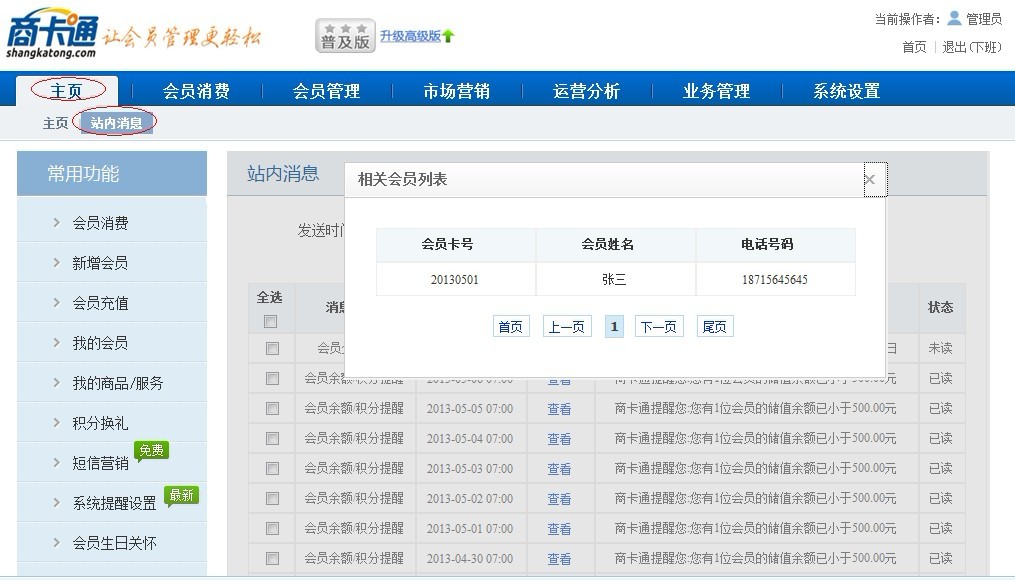Screen dimensions: 1015x580
Task: Click the green 免费 badge on 短信营销
Action: tap(151, 450)
